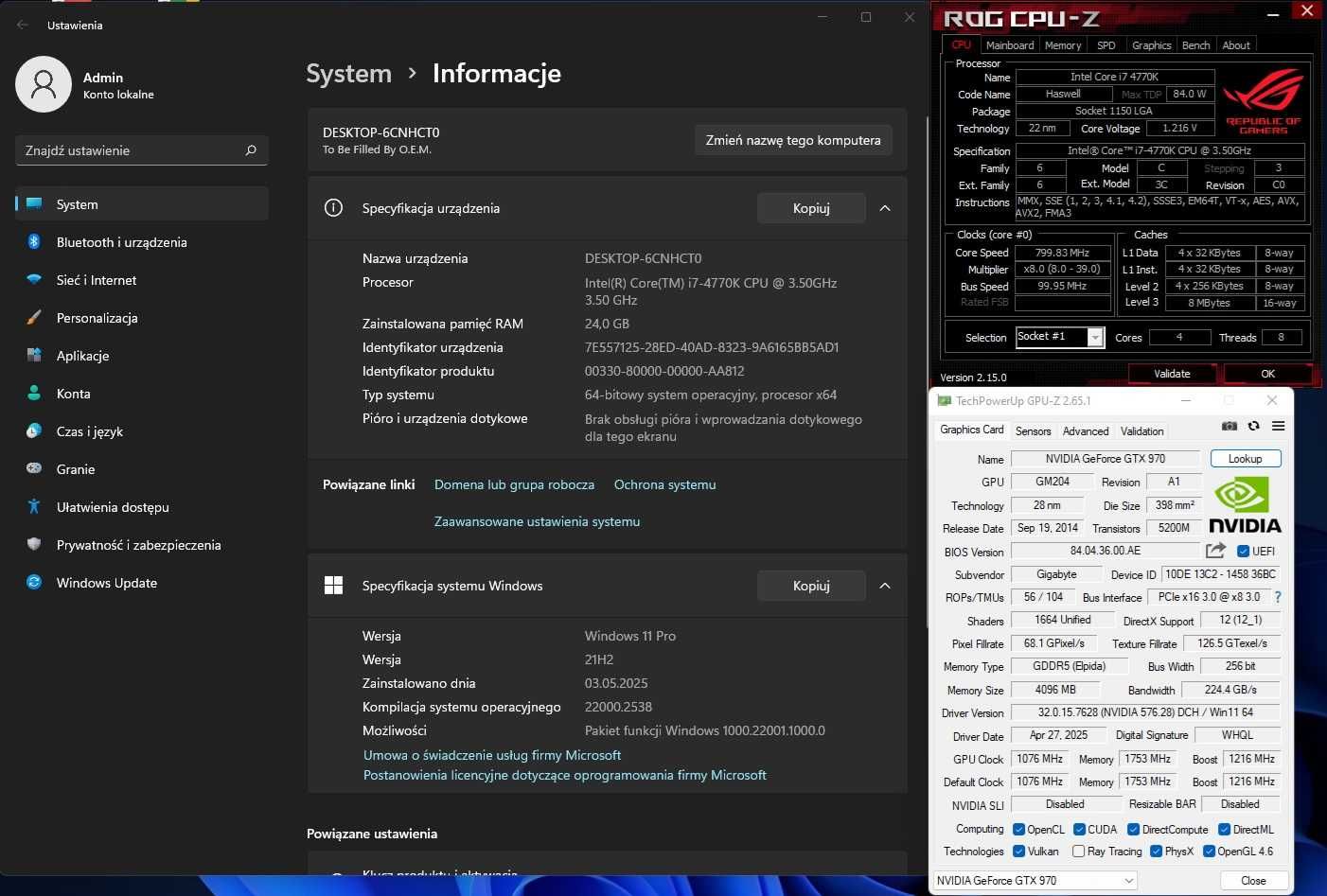
Task: Collapse the Specyfikacja systemu Windows section chevron
Action: click(x=885, y=586)
